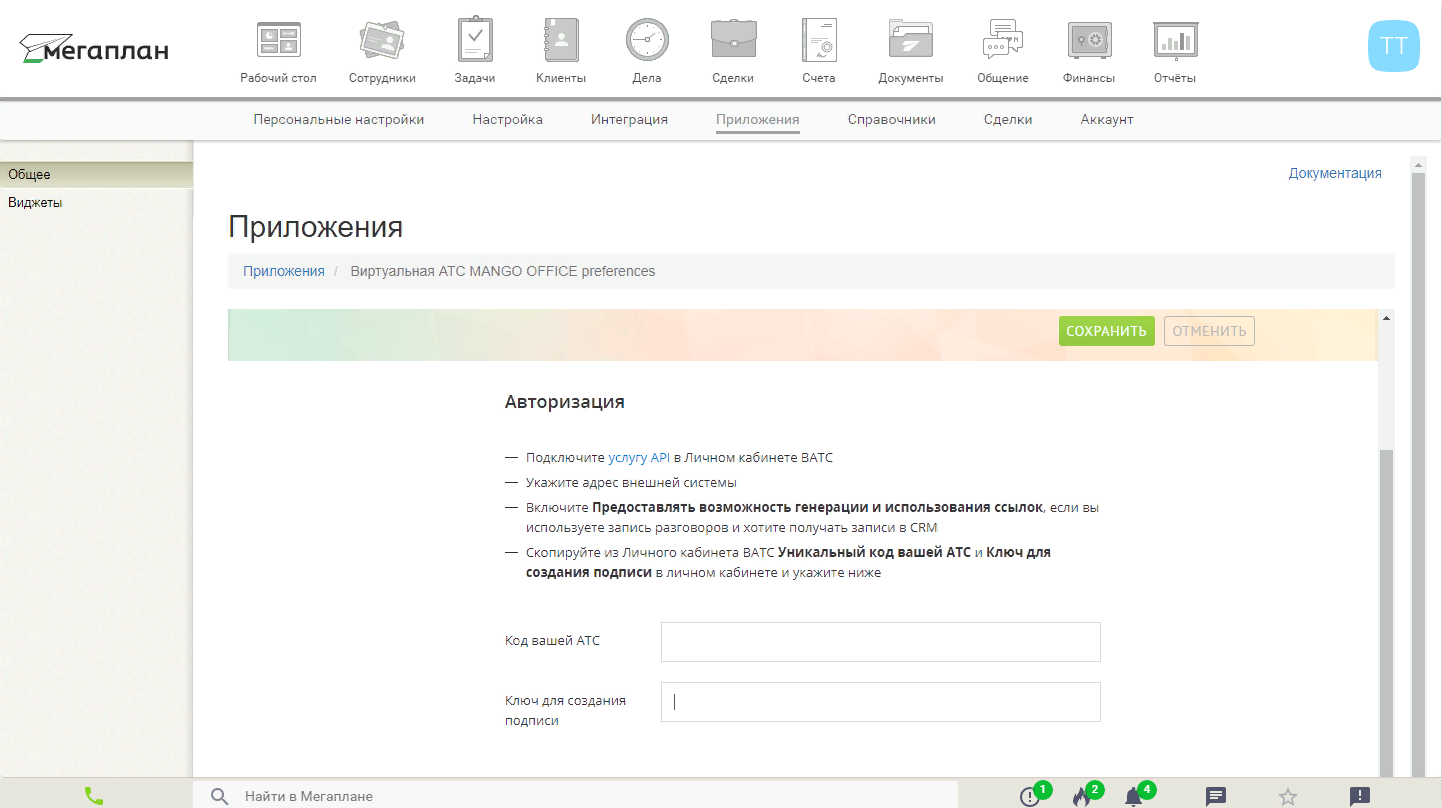Click the green phone icon

tap(93, 796)
